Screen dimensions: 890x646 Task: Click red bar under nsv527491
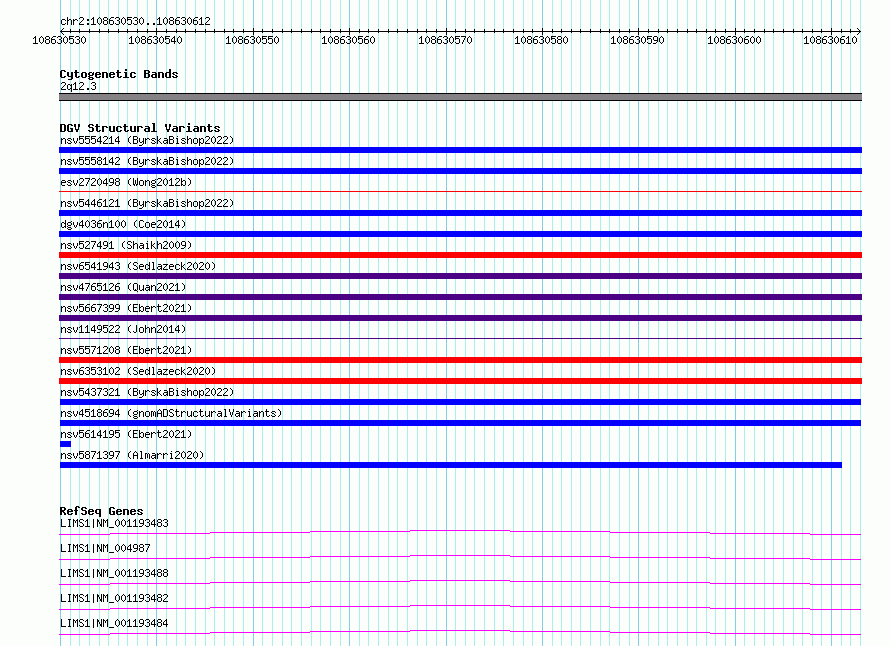click(x=460, y=255)
